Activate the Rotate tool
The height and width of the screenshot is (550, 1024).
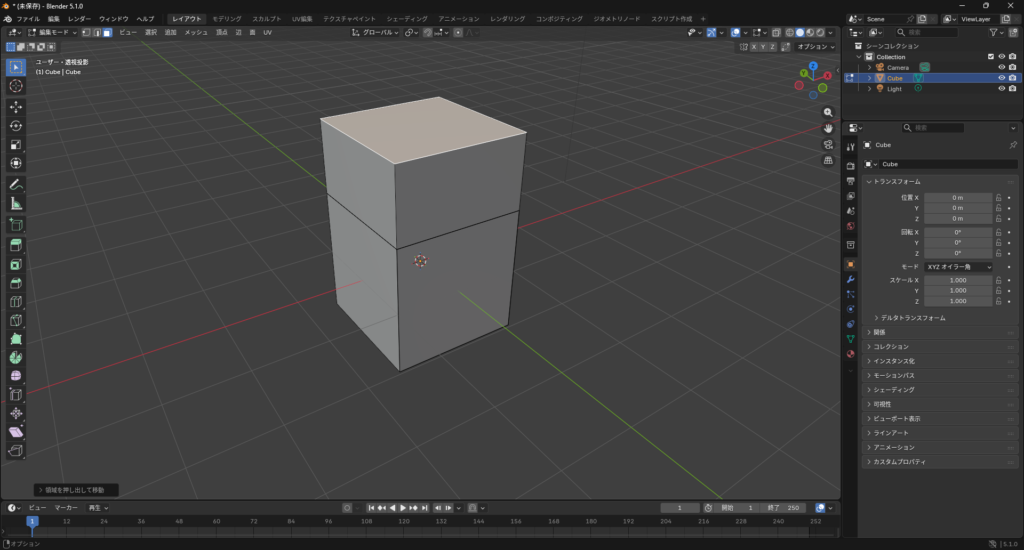pos(16,126)
